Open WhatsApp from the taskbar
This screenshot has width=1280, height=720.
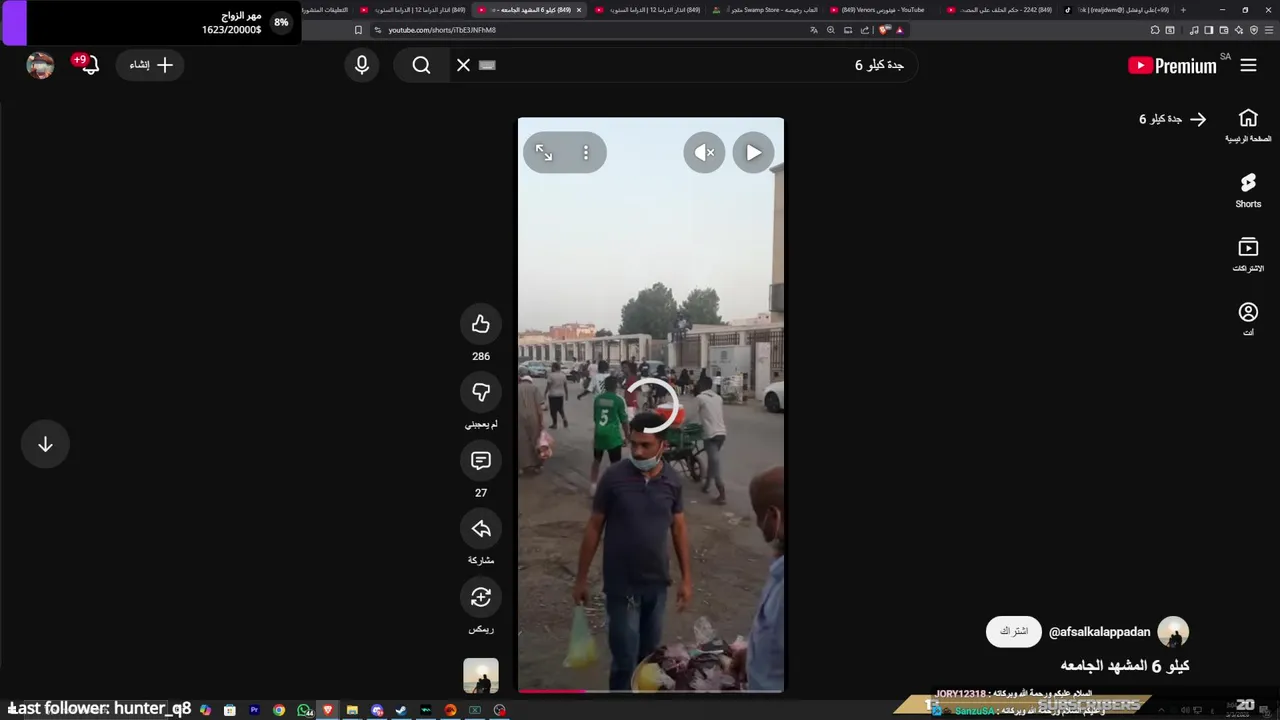[304, 710]
